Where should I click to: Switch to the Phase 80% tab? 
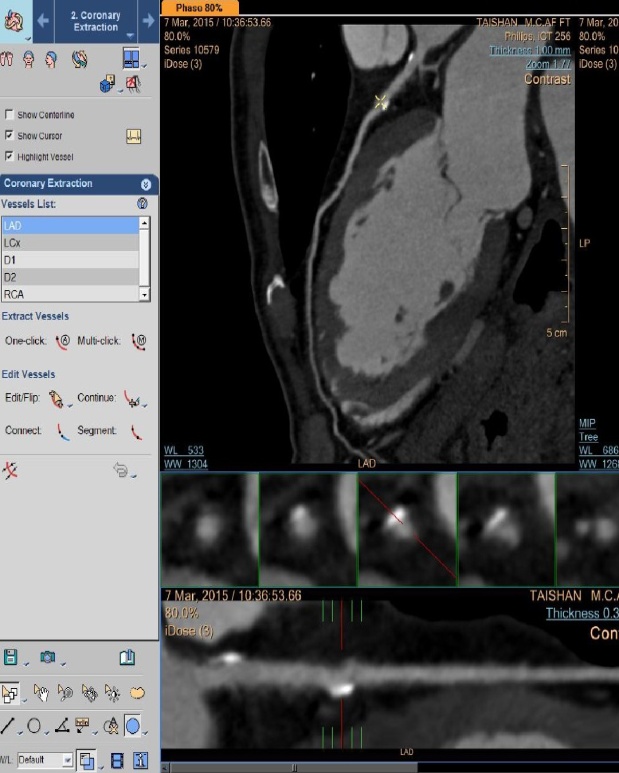coord(199,7)
